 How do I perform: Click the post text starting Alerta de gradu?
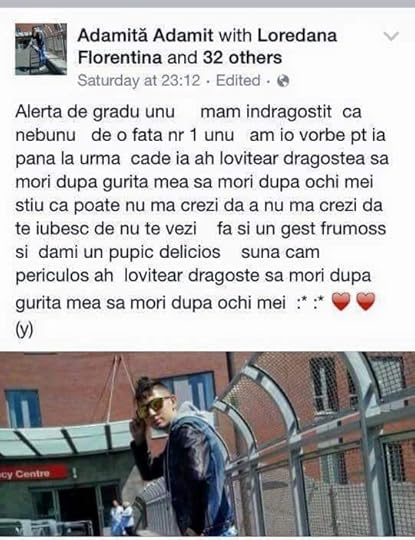tap(202, 220)
